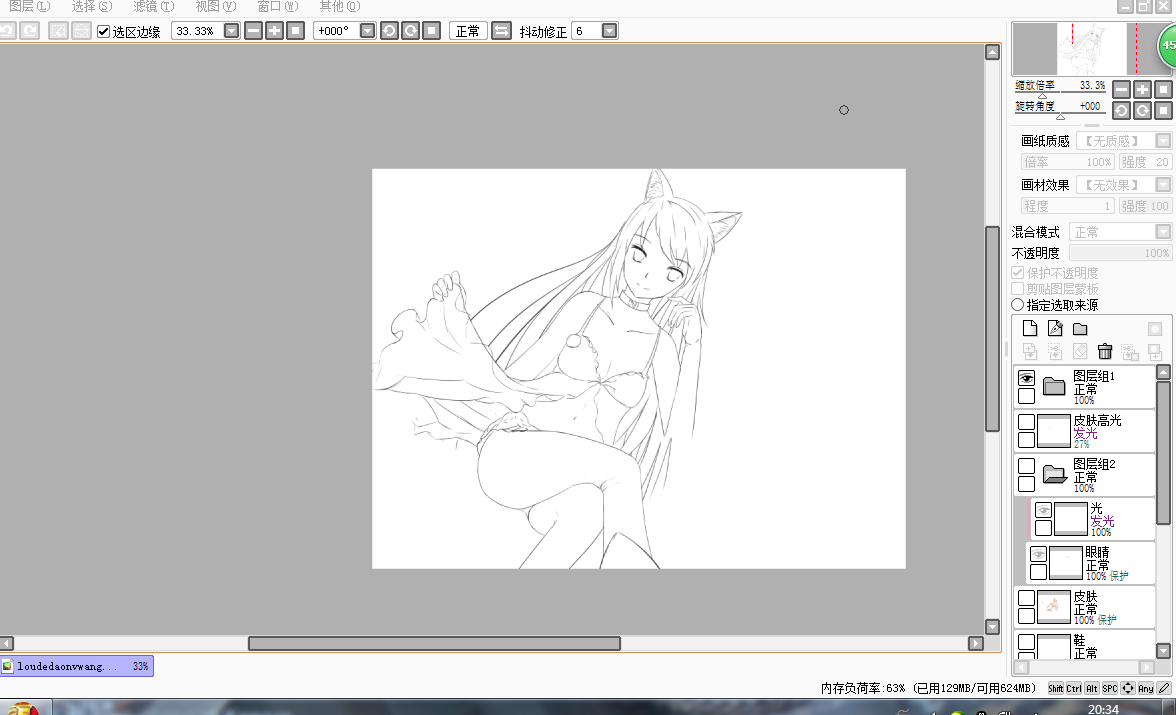Create a new linework pen layer
This screenshot has width=1176, height=715.
click(1055, 329)
